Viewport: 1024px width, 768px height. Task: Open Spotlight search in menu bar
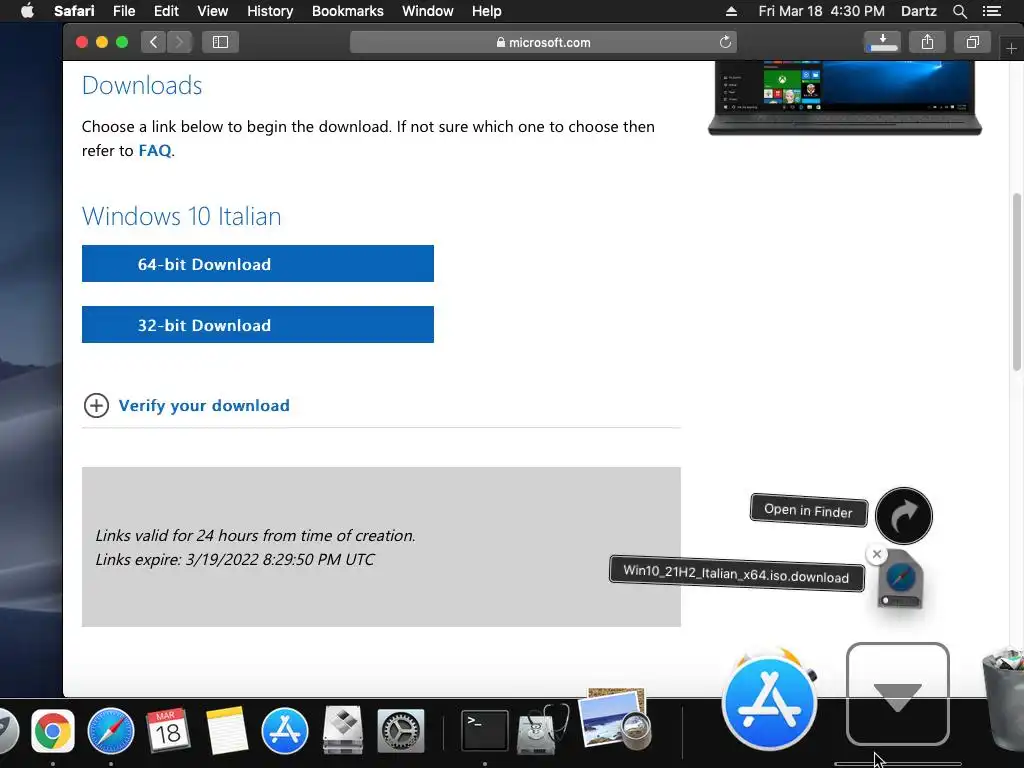[959, 11]
